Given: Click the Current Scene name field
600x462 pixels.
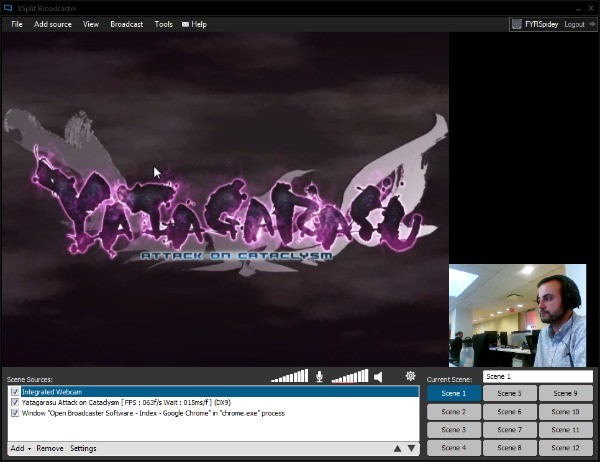Looking at the screenshot, I should pos(538,377).
